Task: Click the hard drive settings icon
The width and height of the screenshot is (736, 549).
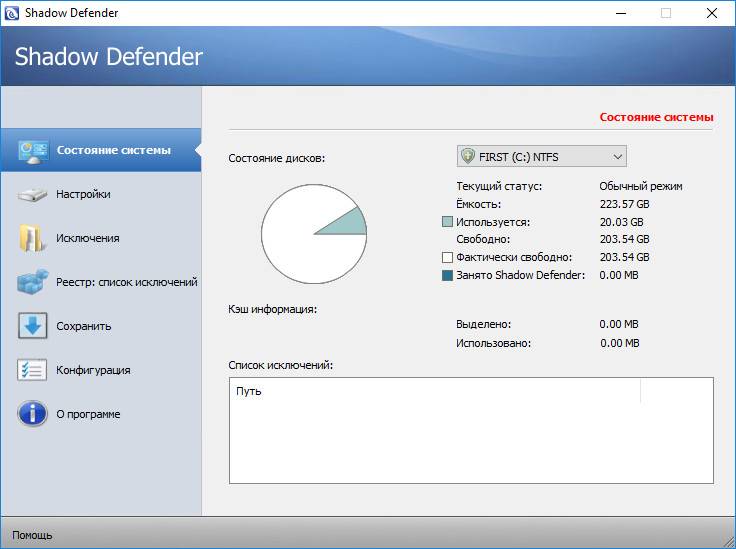Action: point(32,194)
